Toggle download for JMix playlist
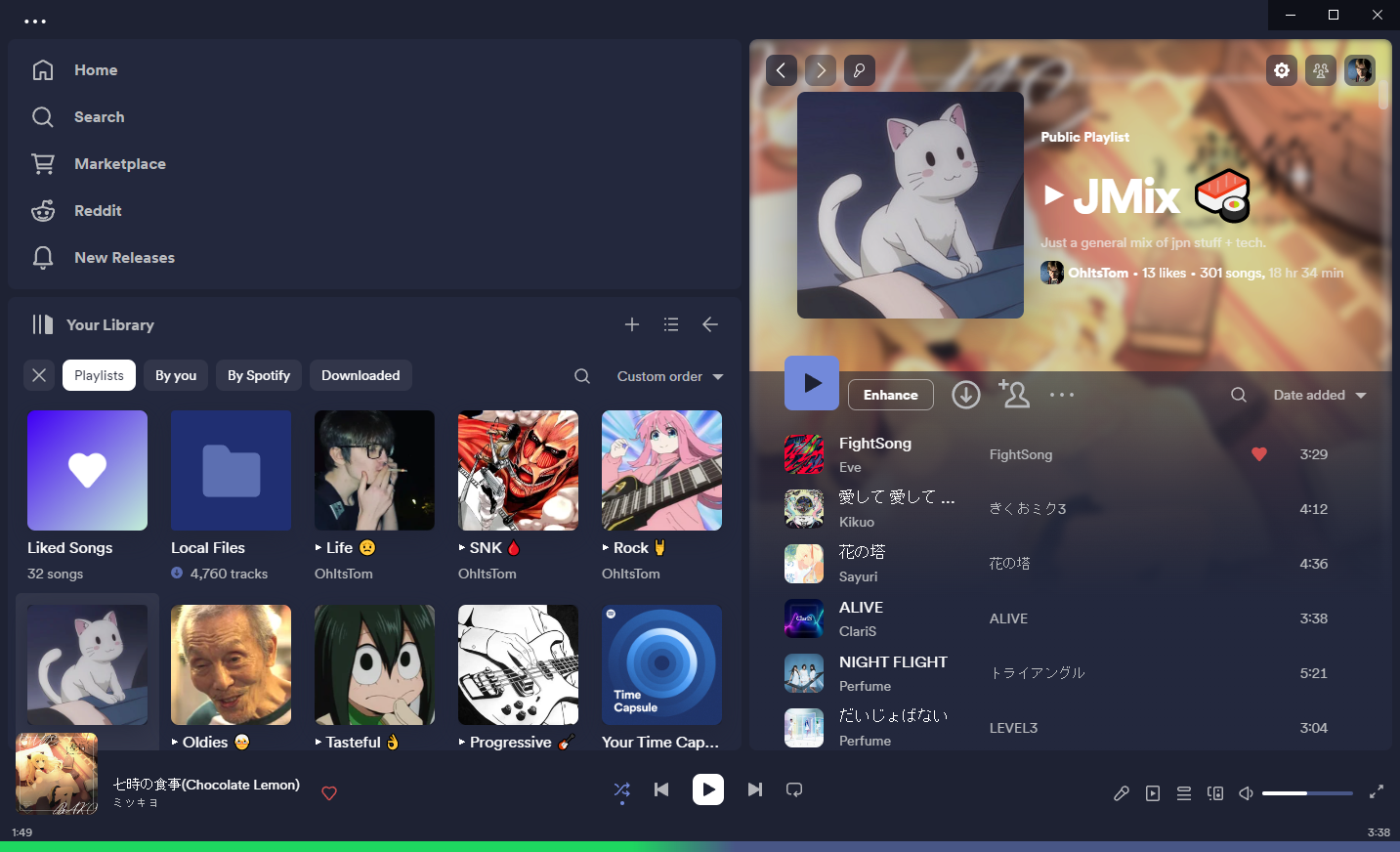The width and height of the screenshot is (1400, 852). (x=966, y=395)
